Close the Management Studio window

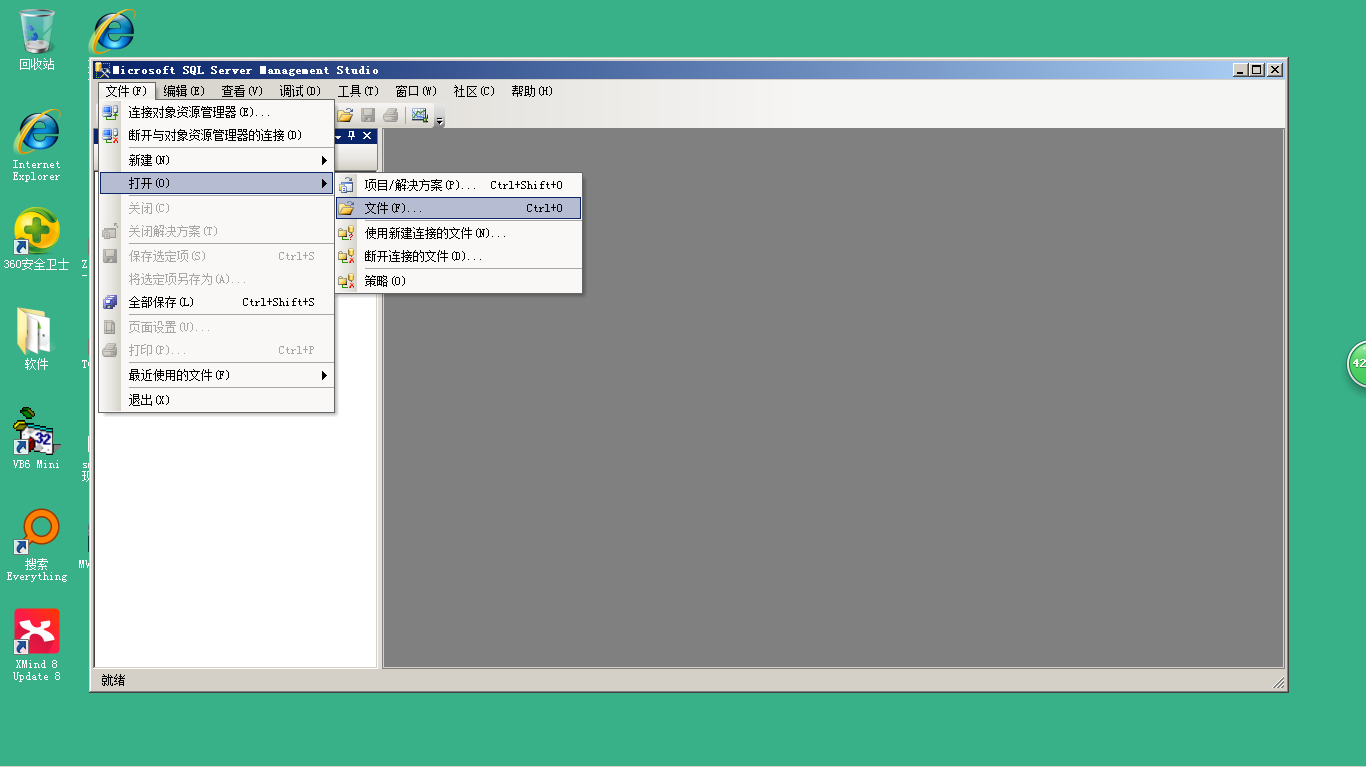1275,70
